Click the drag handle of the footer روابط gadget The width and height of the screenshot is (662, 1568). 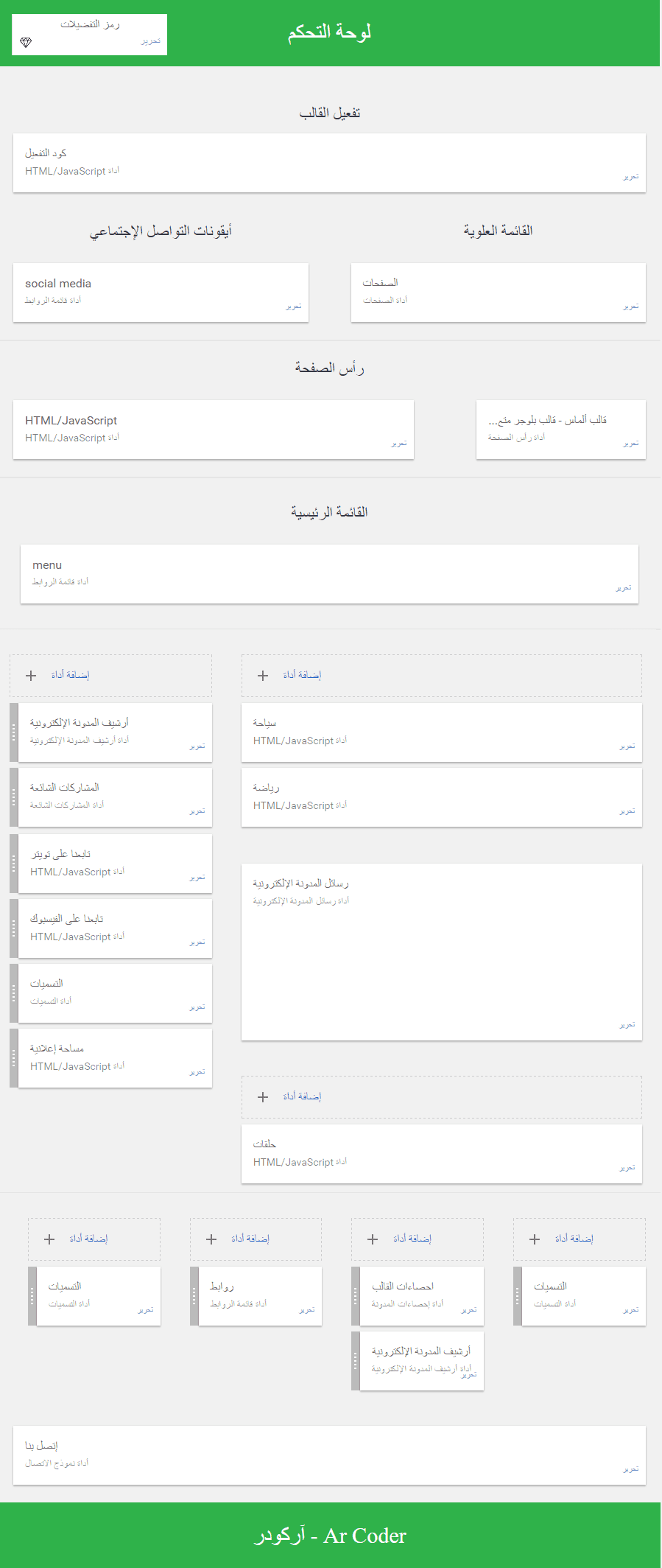194,1296
